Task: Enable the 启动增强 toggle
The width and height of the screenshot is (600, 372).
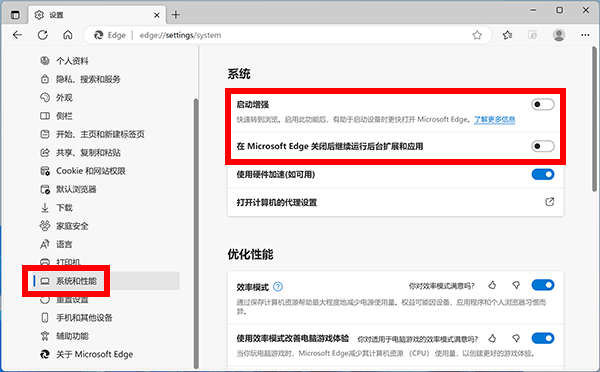Action: tap(543, 104)
